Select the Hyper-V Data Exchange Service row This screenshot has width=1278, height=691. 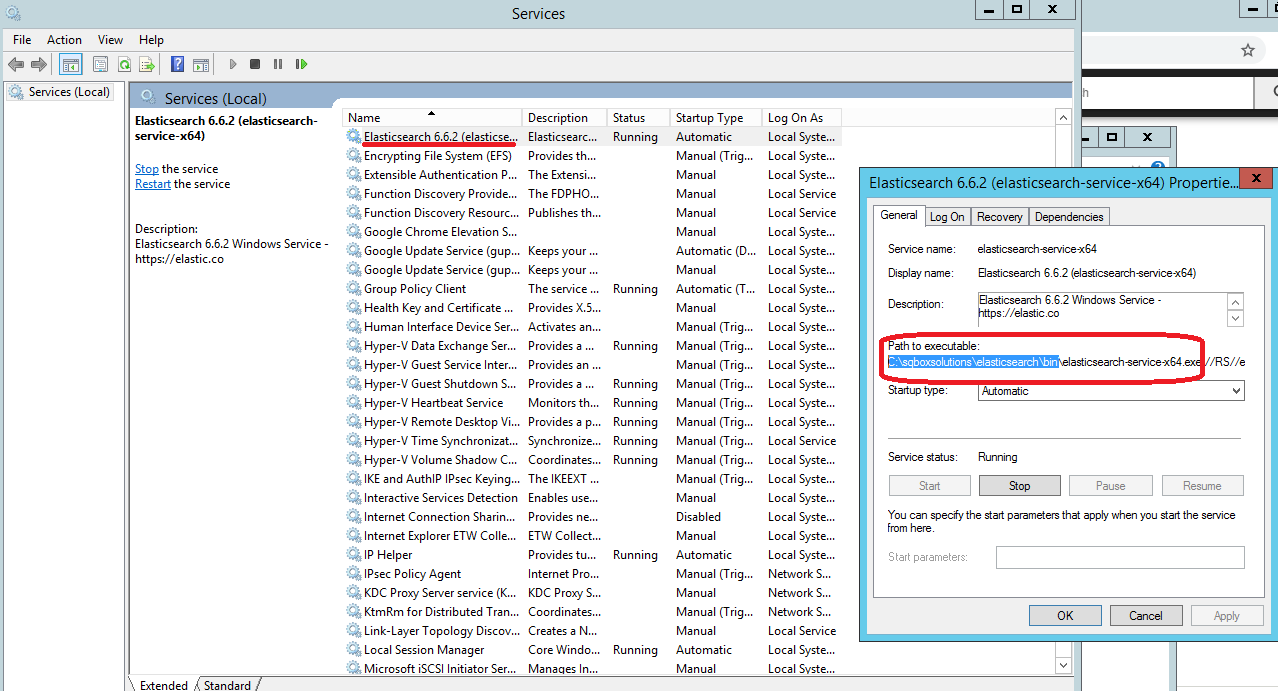click(x=593, y=345)
